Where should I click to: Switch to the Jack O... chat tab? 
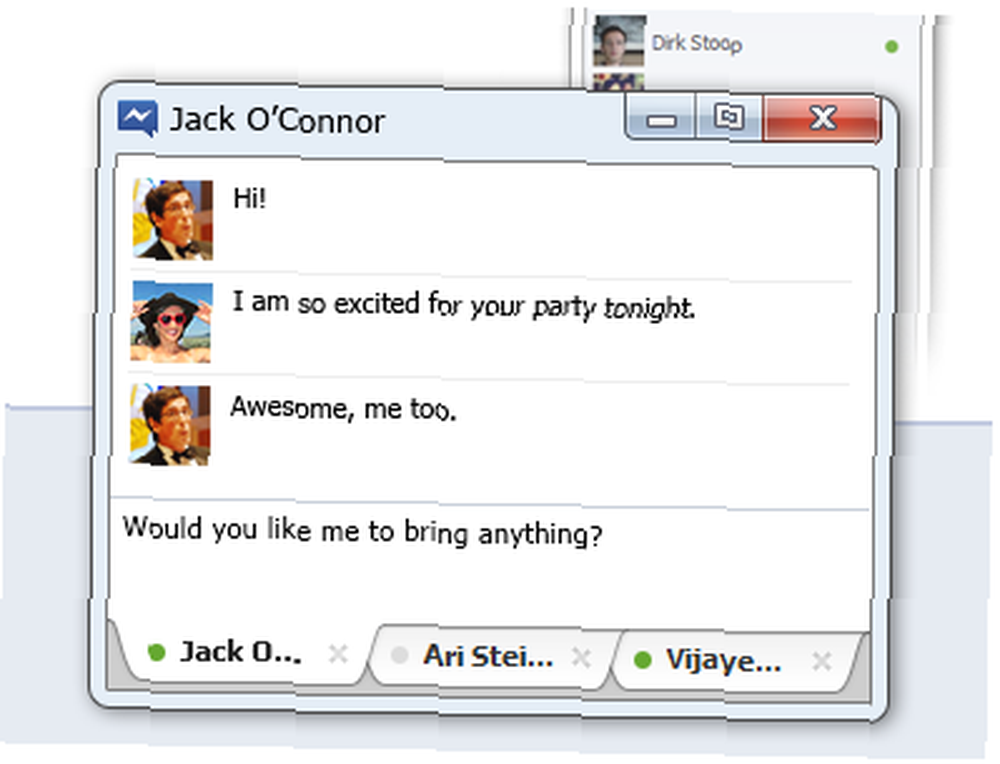(241, 653)
